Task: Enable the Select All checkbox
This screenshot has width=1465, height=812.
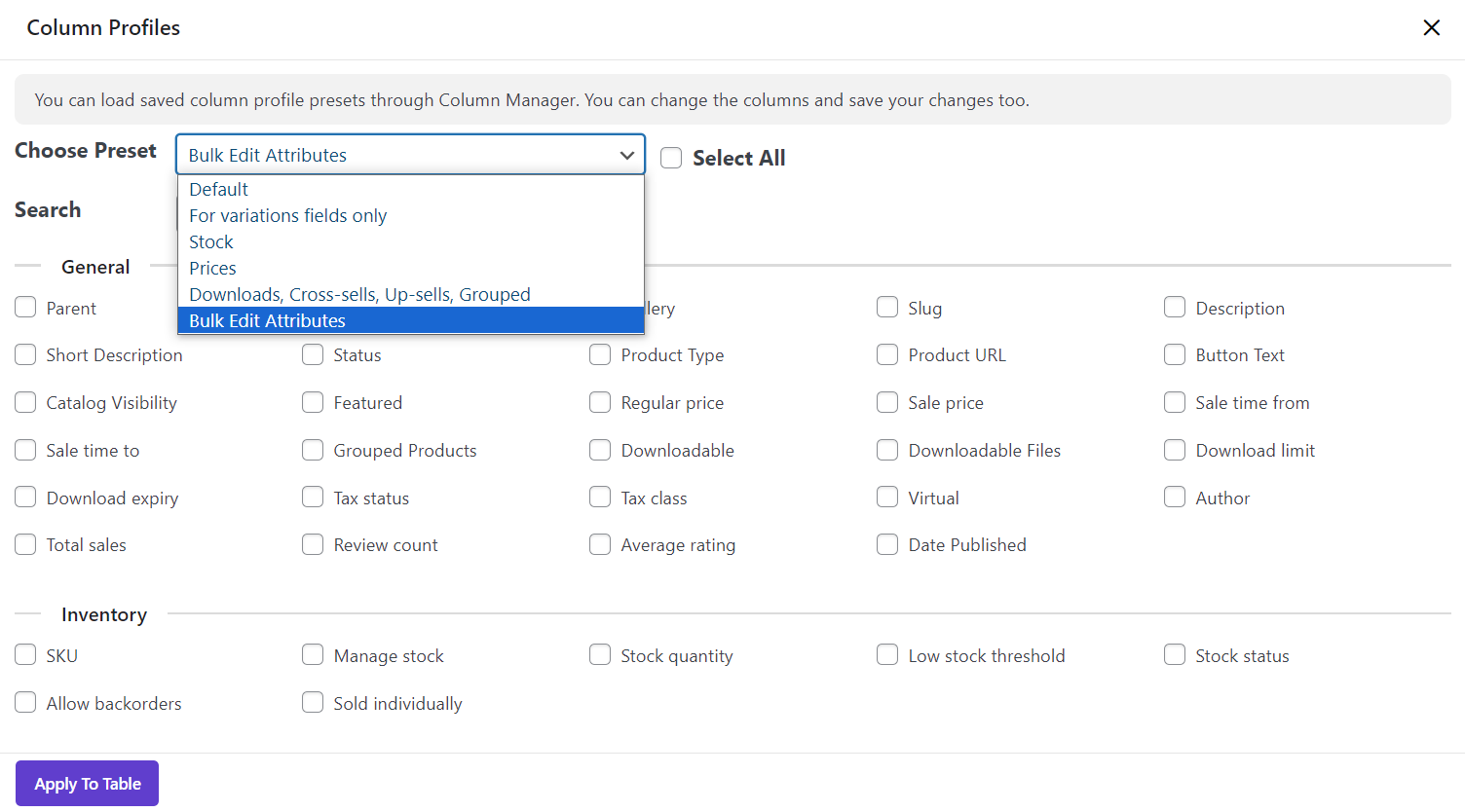Action: click(x=671, y=158)
